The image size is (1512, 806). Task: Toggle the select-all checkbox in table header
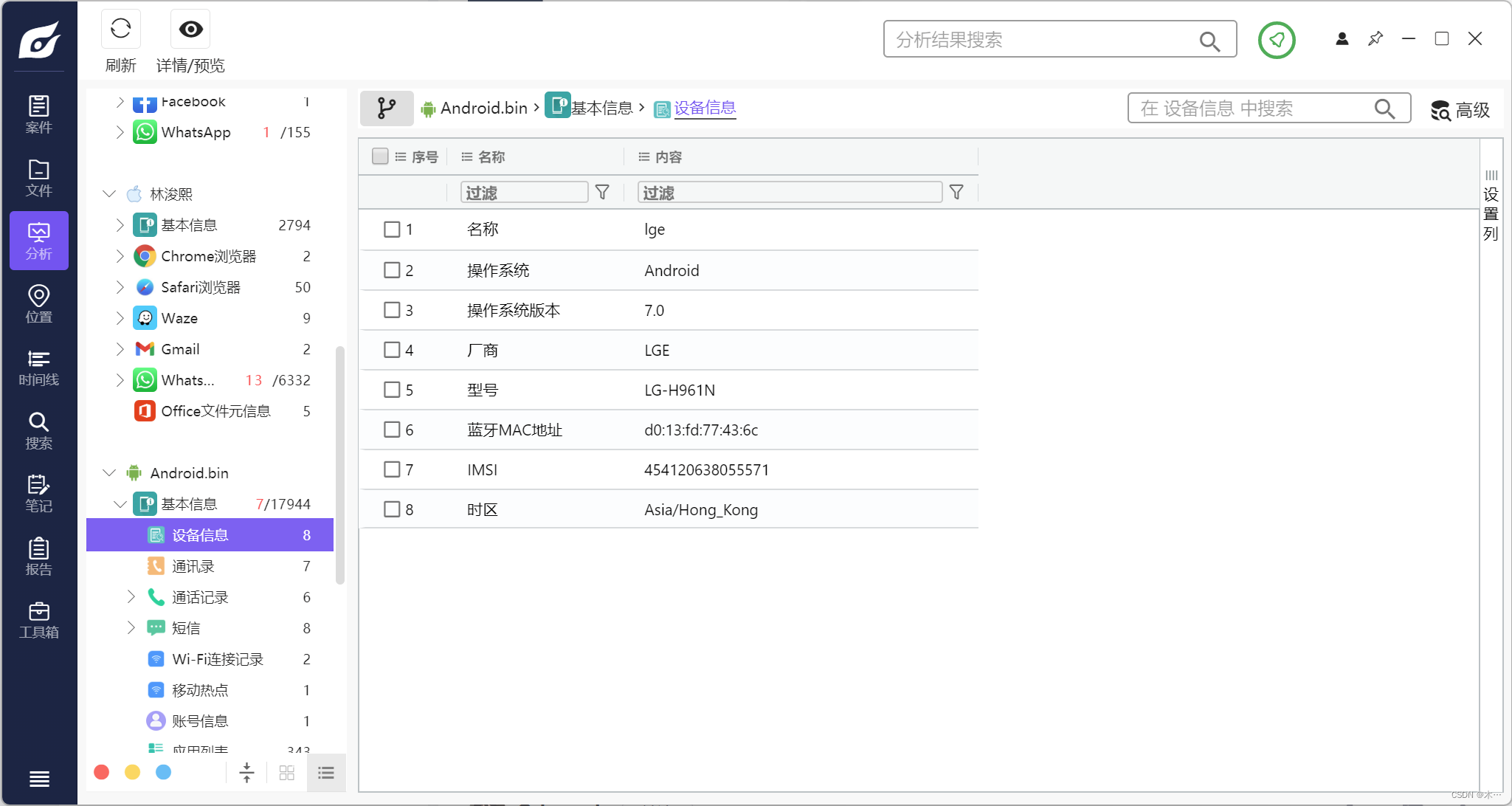tap(380, 156)
